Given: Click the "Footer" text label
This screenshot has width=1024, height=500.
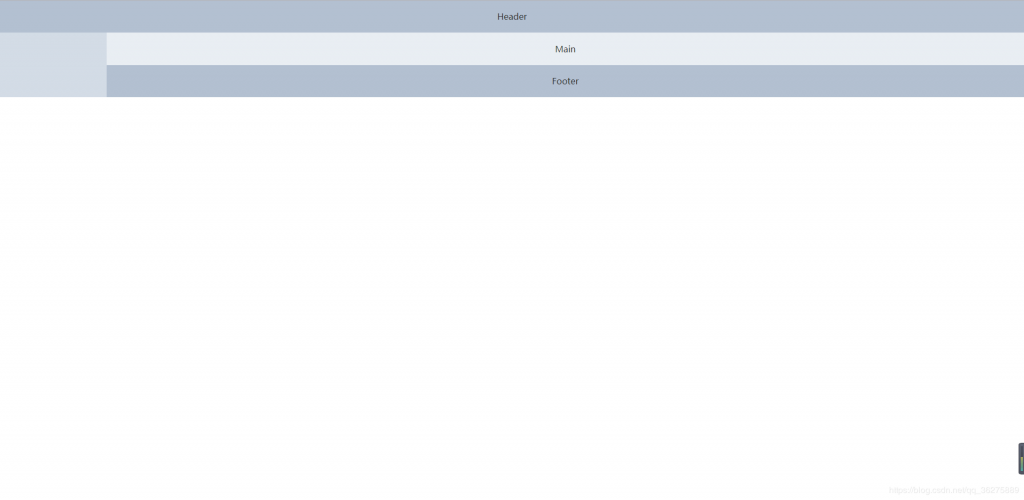Looking at the screenshot, I should (x=565, y=81).
